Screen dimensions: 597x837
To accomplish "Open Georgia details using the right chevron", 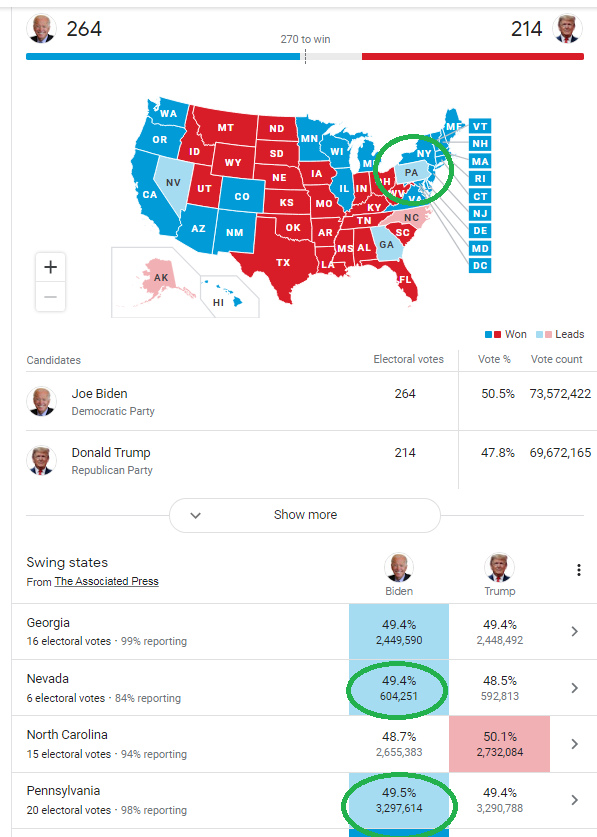I will 575,631.
